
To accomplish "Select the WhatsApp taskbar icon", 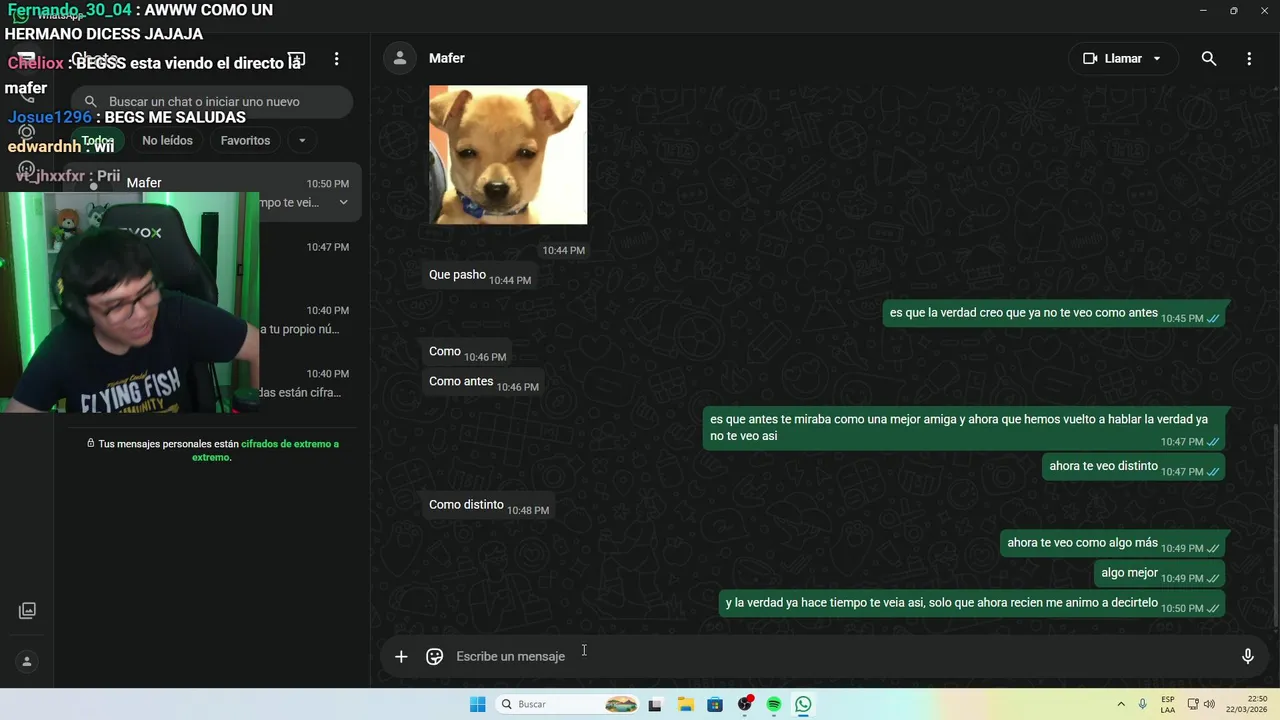I will tap(803, 704).
